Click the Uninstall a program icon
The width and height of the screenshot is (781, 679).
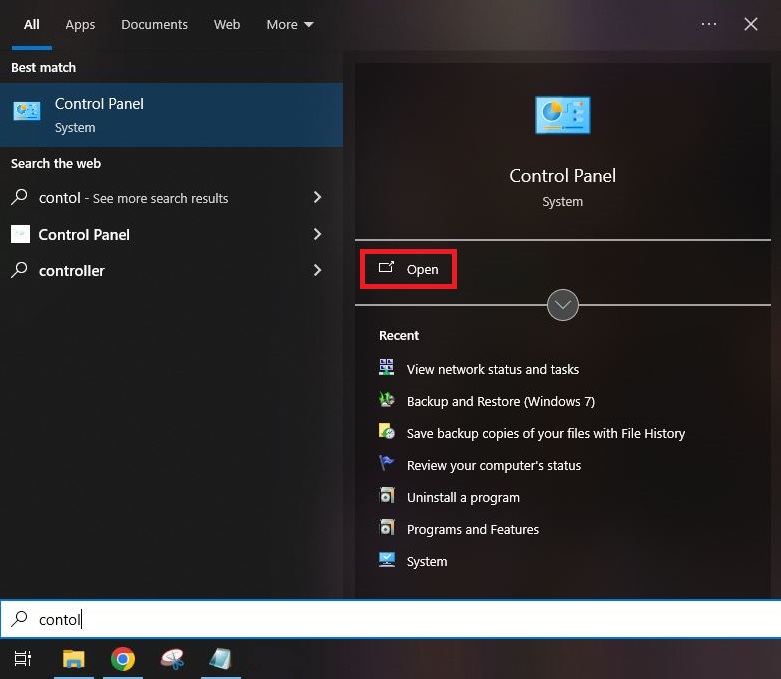pos(387,495)
